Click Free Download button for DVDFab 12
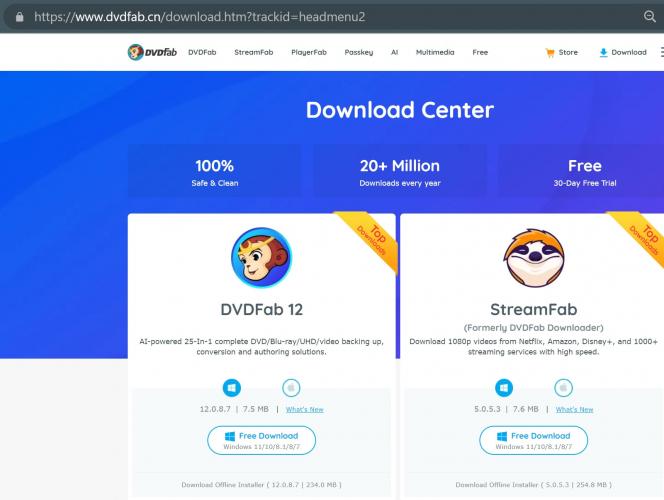Image resolution: width=664 pixels, height=500 pixels. tap(262, 440)
